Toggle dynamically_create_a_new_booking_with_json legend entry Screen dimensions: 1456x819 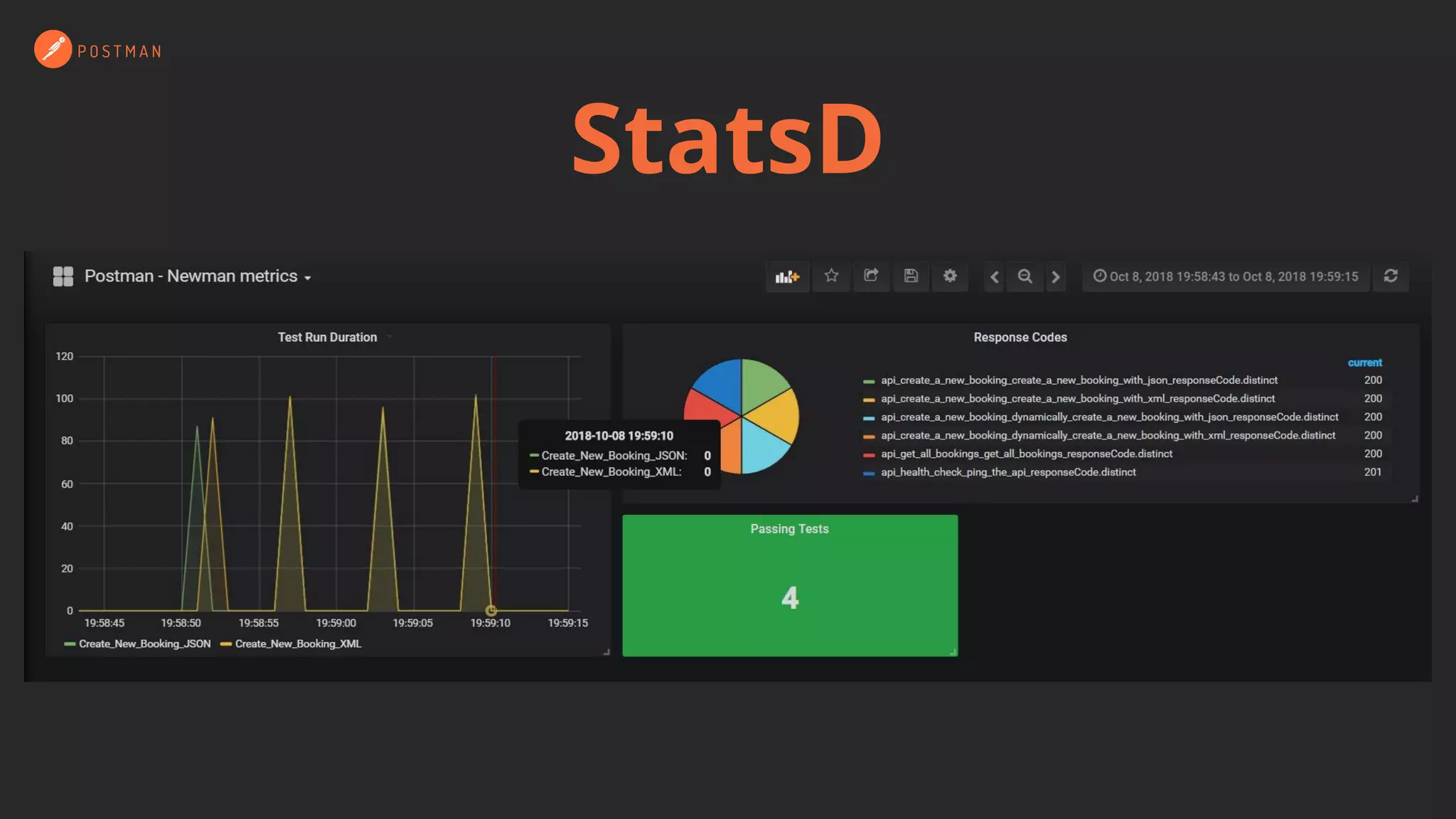coord(1109,417)
